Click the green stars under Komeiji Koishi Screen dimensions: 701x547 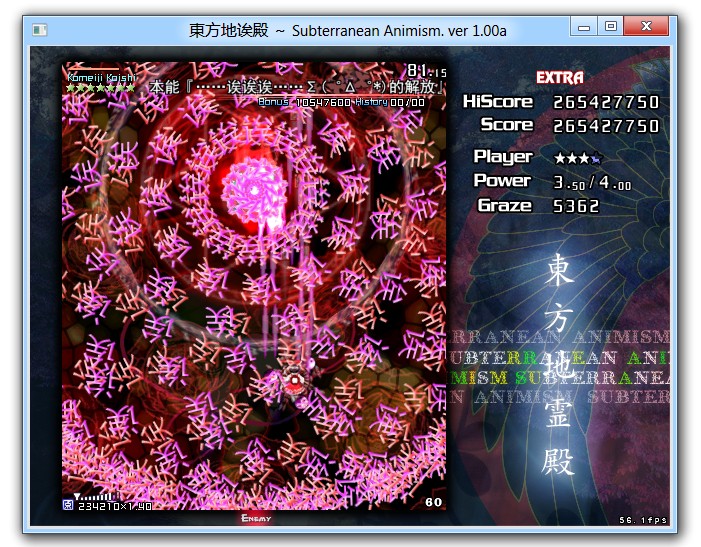tap(100, 88)
